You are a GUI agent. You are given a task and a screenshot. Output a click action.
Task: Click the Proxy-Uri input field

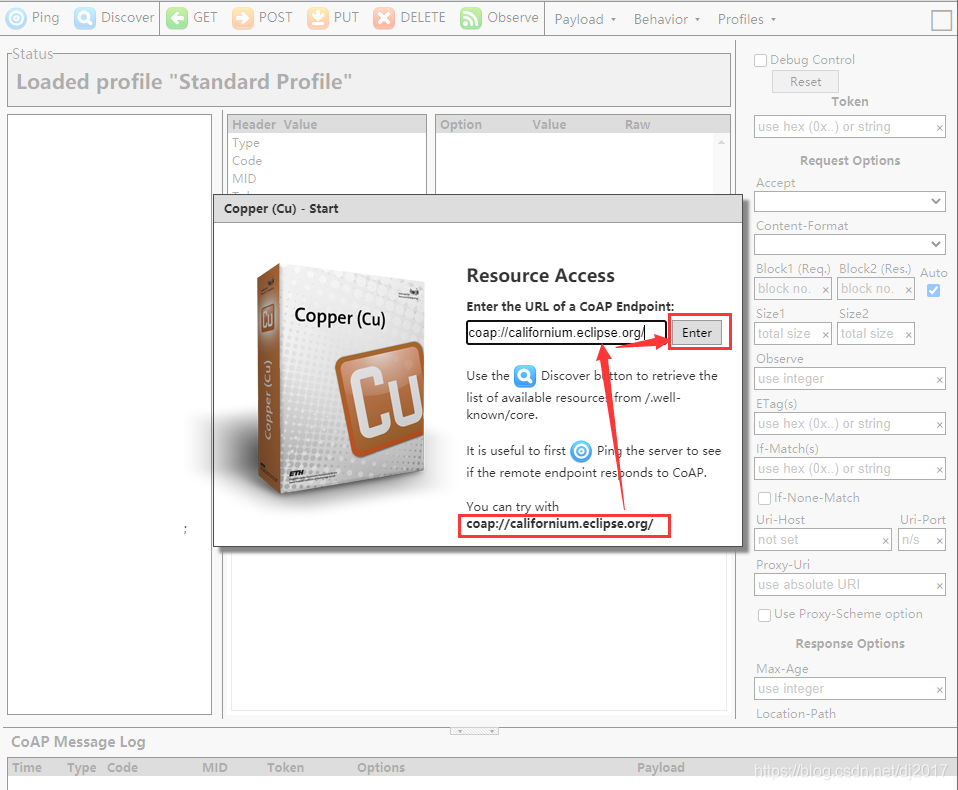pyautogui.click(x=849, y=585)
